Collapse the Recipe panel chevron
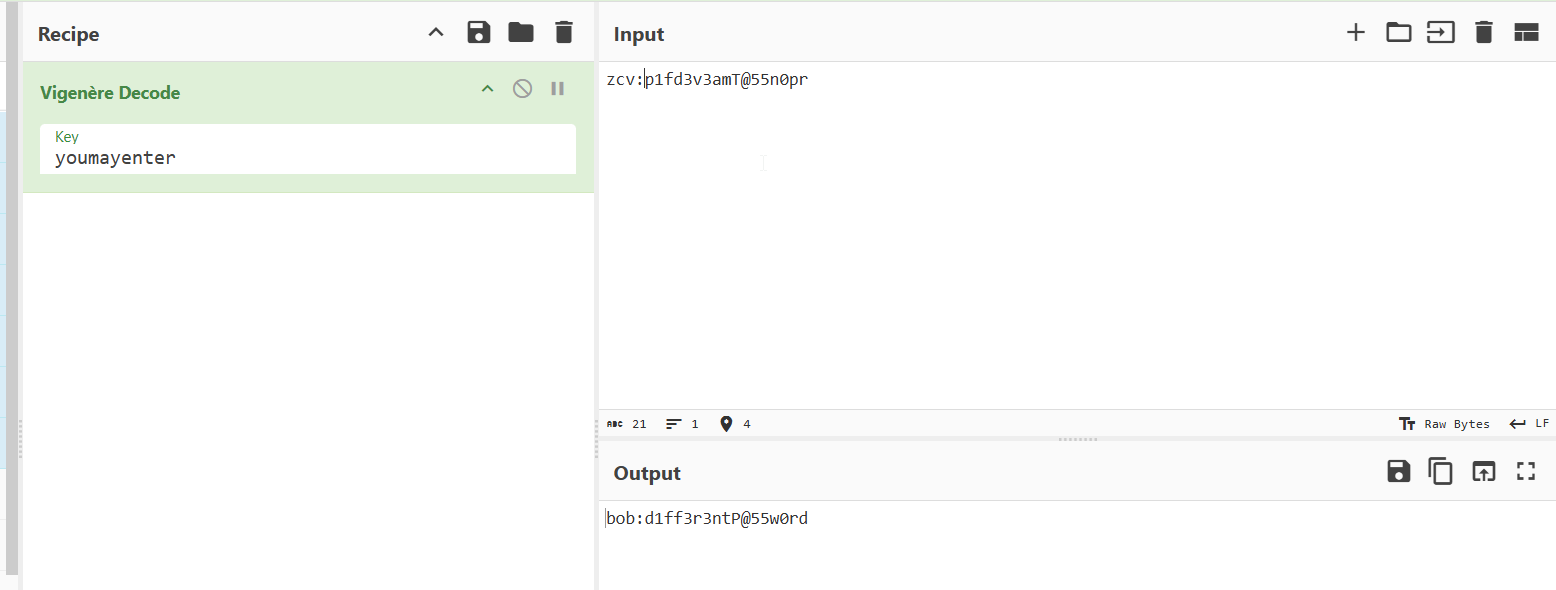The width and height of the screenshot is (1556, 590). pos(435,33)
